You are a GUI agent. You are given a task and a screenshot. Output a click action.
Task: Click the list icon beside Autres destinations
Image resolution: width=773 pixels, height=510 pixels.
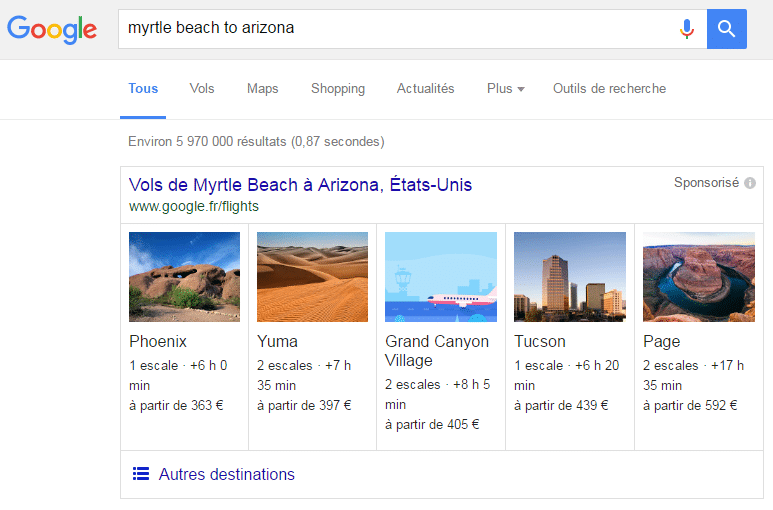[x=141, y=474]
